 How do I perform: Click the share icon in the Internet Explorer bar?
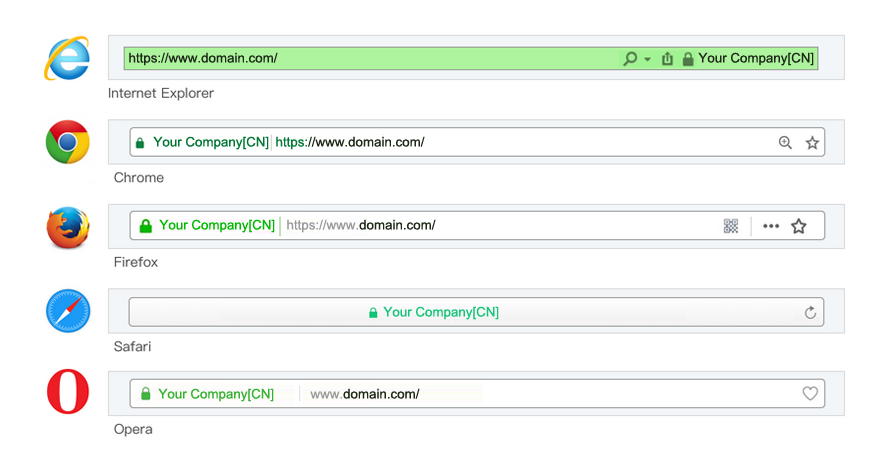click(667, 59)
